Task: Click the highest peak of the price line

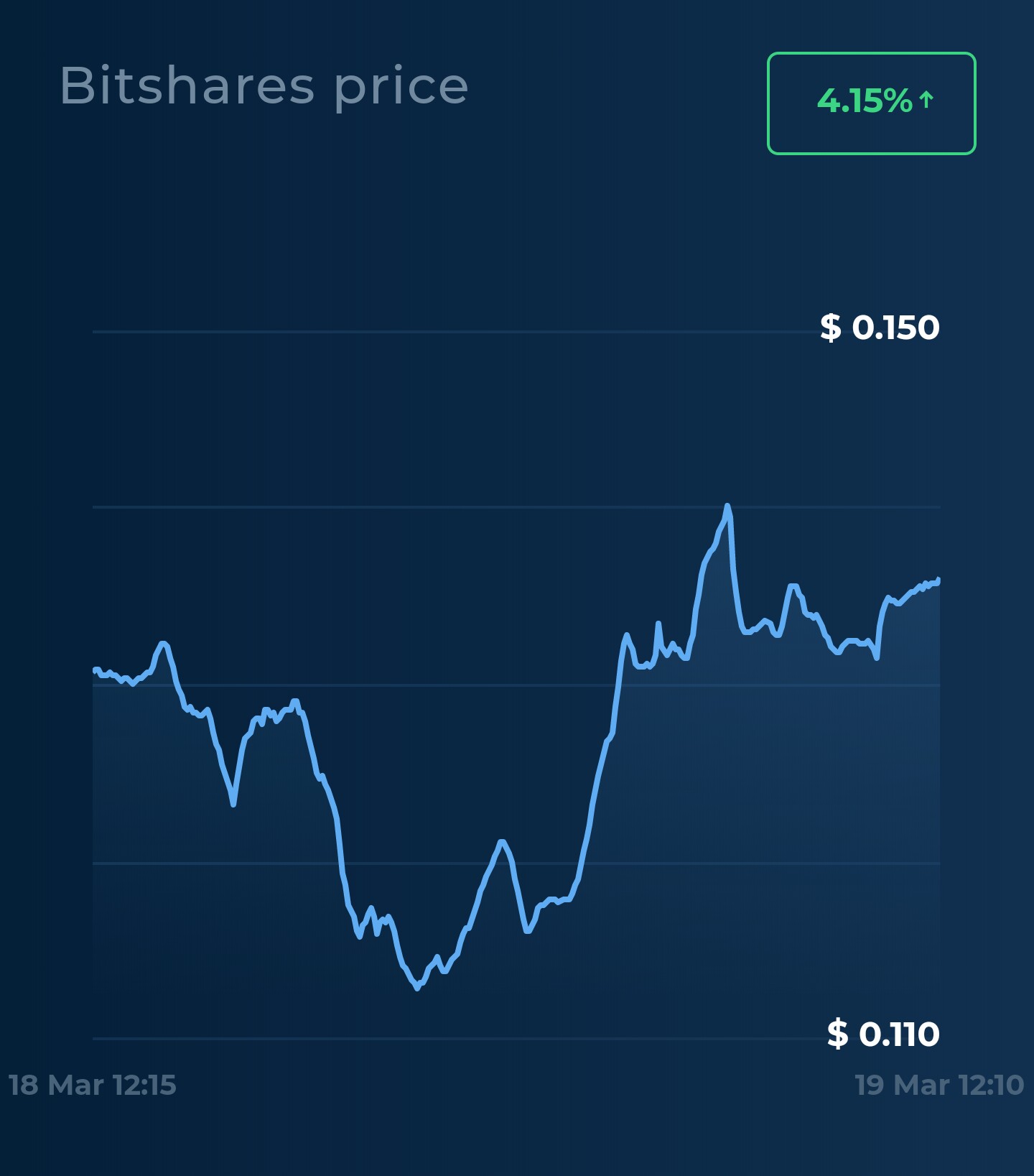Action: [x=727, y=506]
